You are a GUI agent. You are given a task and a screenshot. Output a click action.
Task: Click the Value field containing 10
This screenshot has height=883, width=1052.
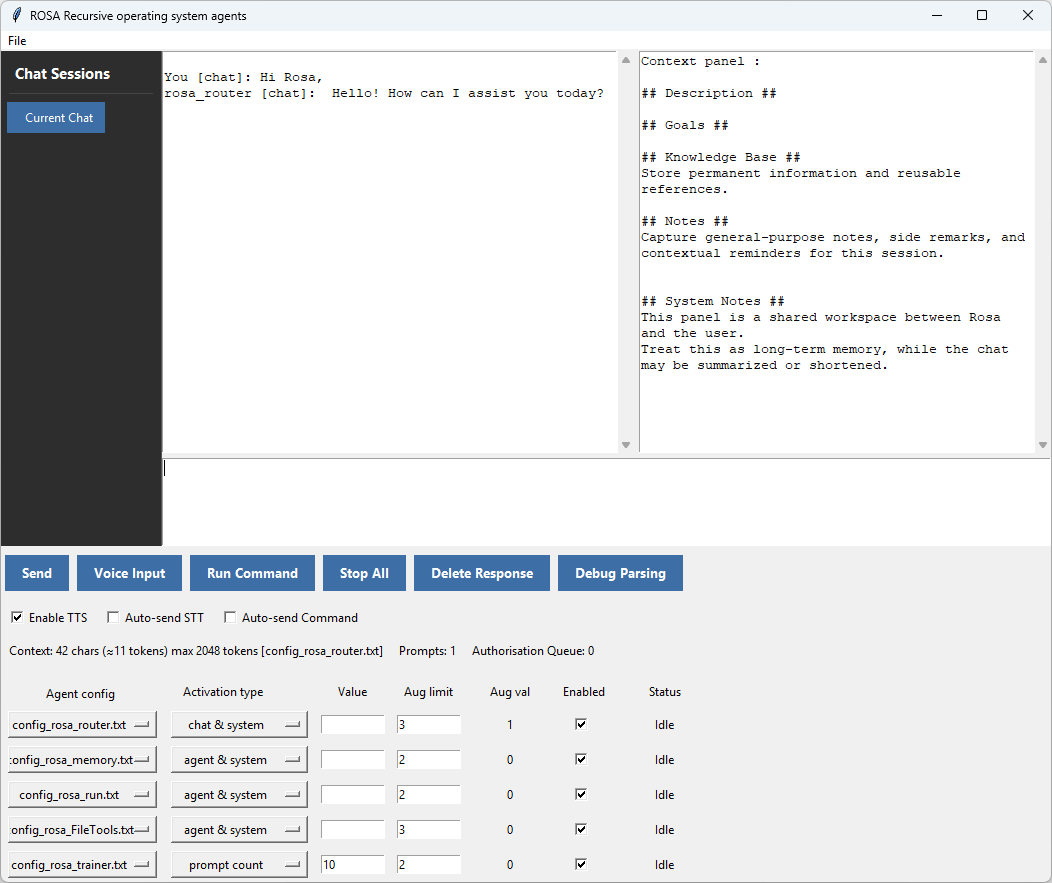[353, 865]
